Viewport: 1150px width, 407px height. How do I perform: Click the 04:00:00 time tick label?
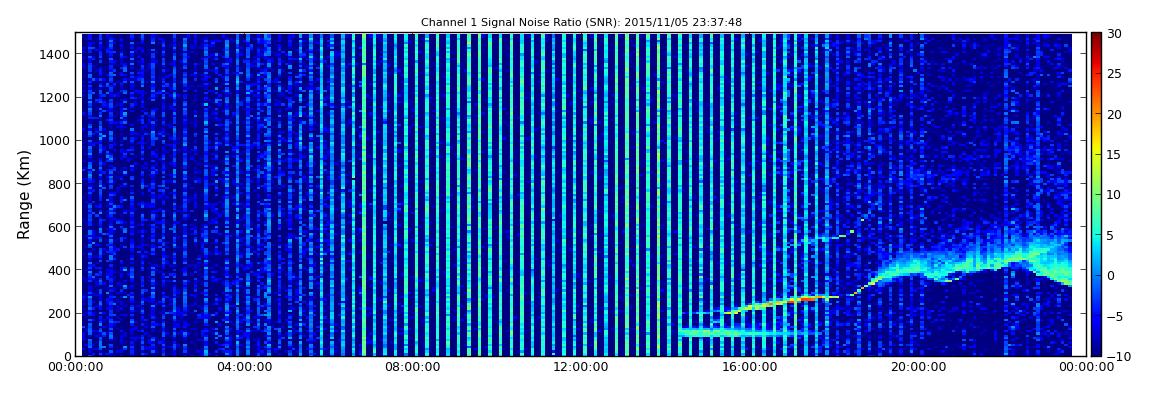(244, 367)
